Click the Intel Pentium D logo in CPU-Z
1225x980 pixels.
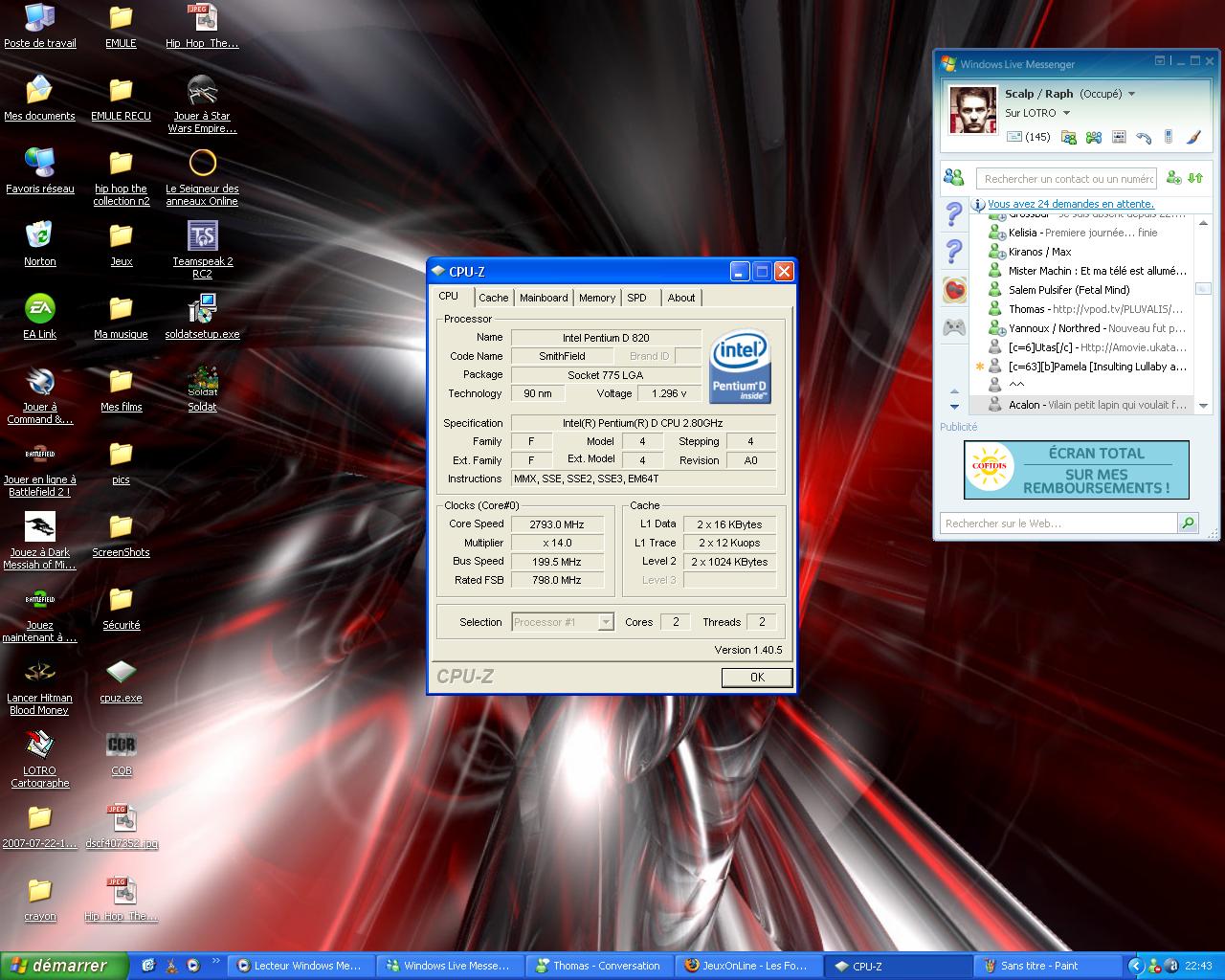[741, 367]
